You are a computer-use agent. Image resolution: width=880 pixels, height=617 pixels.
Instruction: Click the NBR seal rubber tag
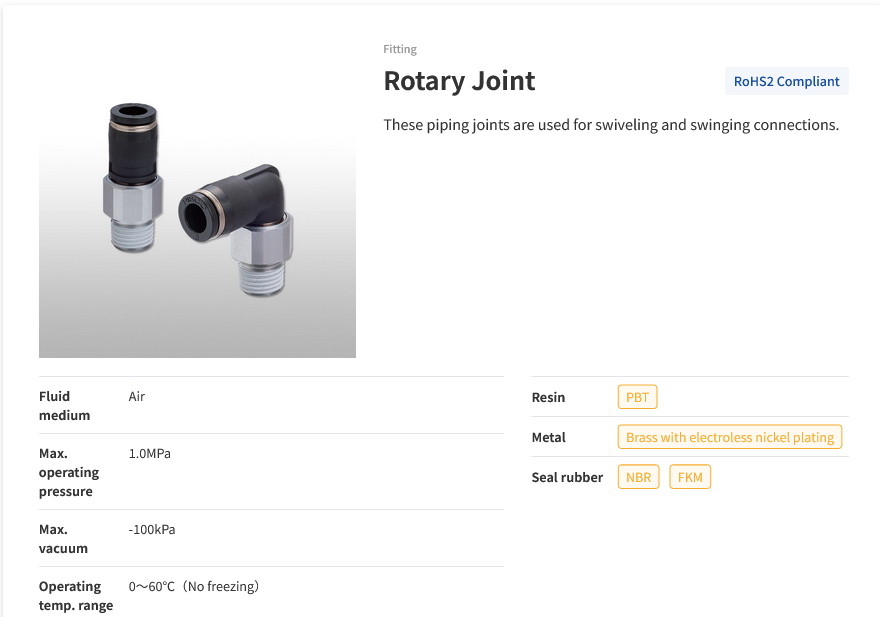pos(638,476)
